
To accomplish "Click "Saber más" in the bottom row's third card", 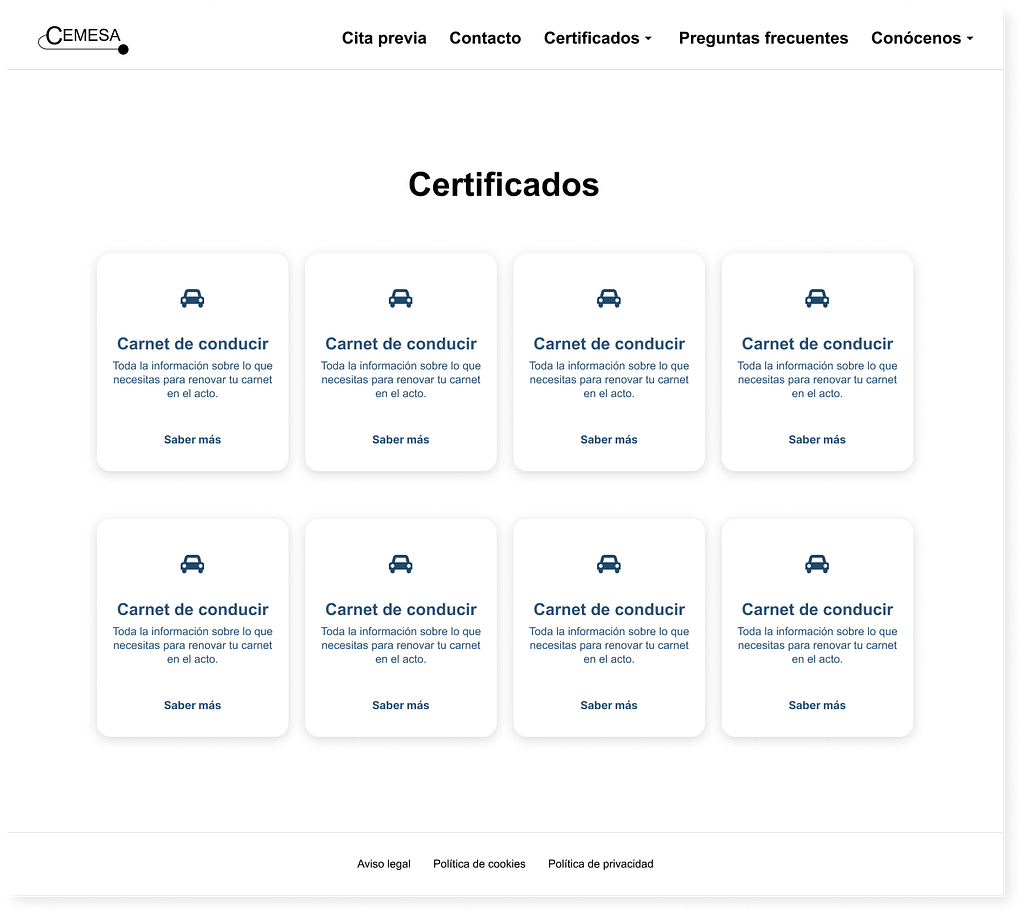I will tap(608, 706).
